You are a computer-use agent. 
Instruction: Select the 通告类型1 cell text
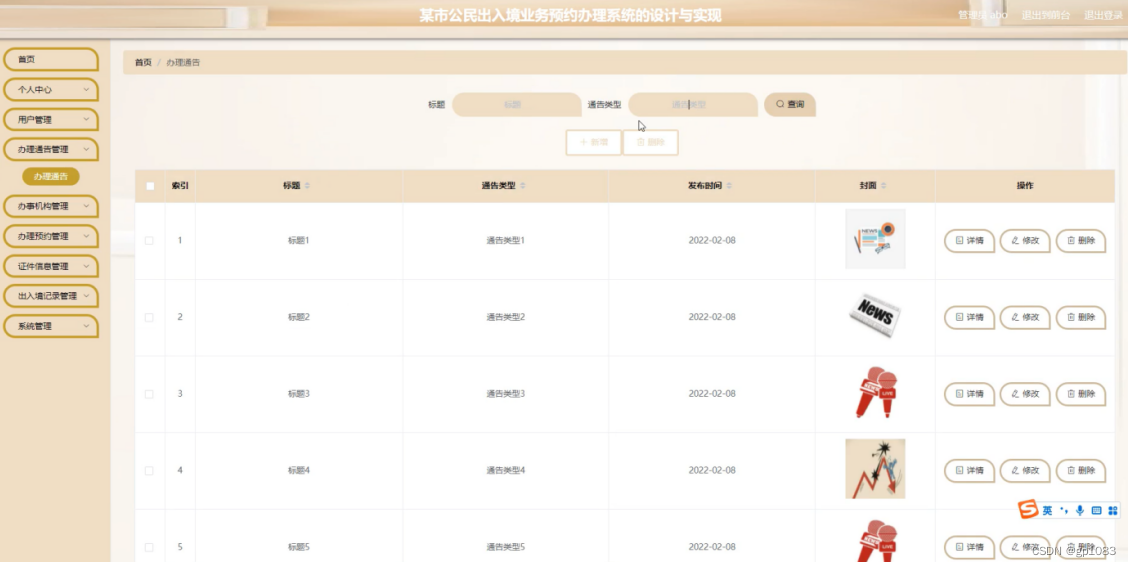coord(506,241)
